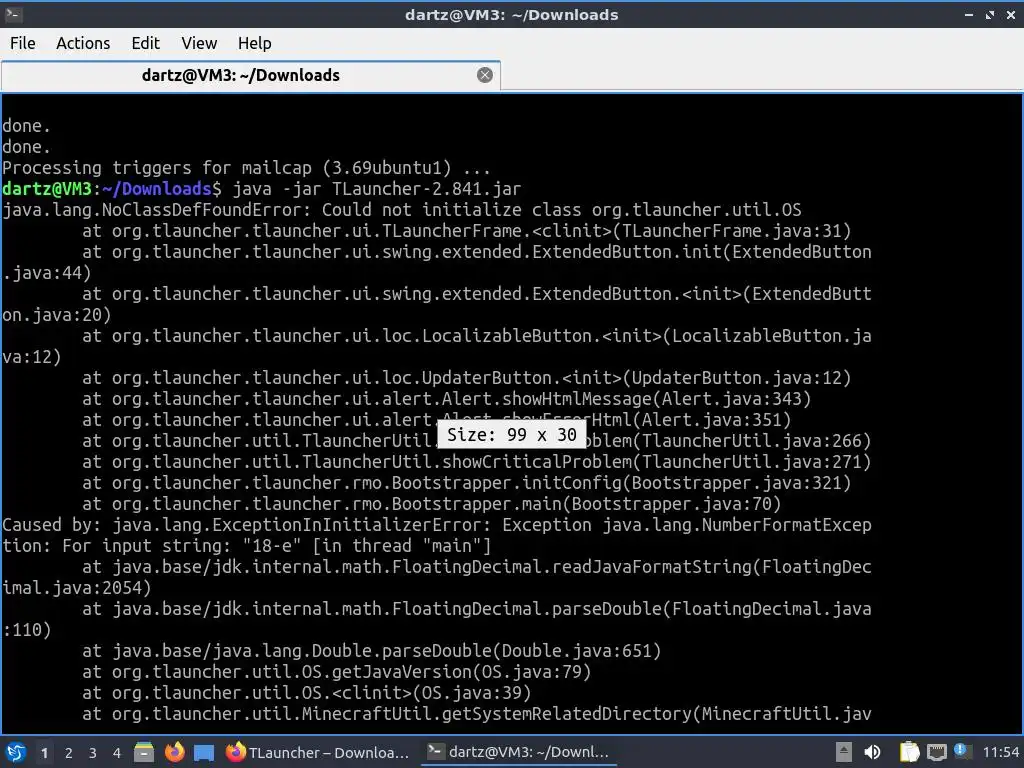Open the Actions menu
Image resolution: width=1024 pixels, height=768 pixels.
pyautogui.click(x=83, y=43)
